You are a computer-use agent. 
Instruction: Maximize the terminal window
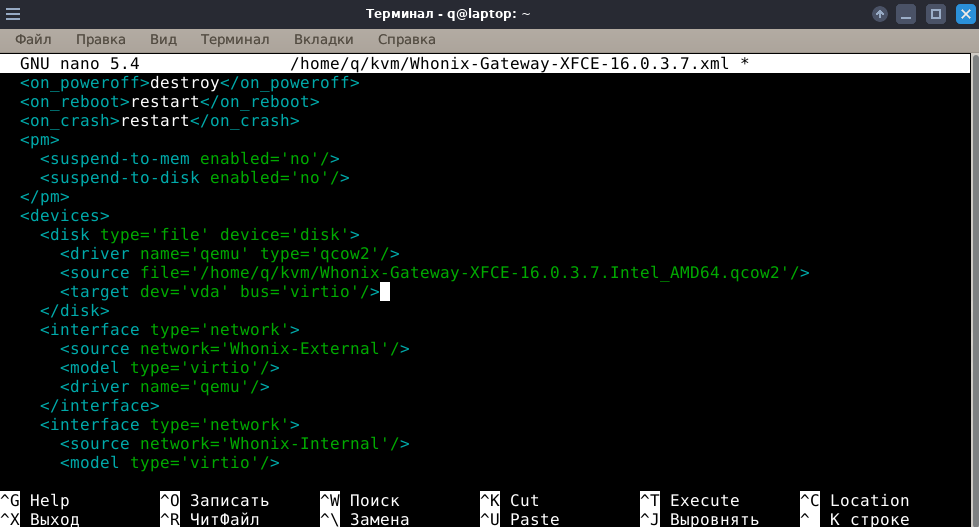(x=935, y=14)
